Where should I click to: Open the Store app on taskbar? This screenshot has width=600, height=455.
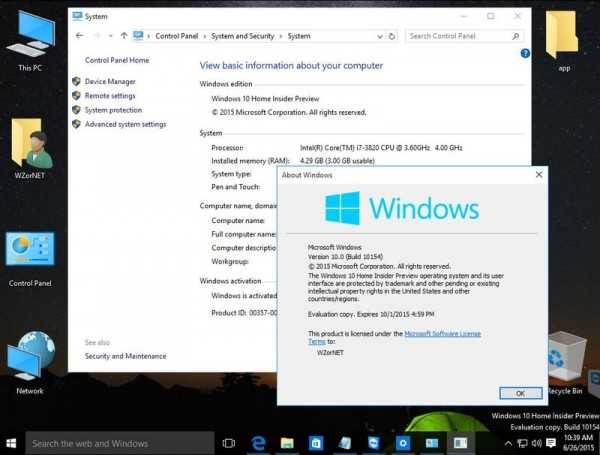coord(316,443)
